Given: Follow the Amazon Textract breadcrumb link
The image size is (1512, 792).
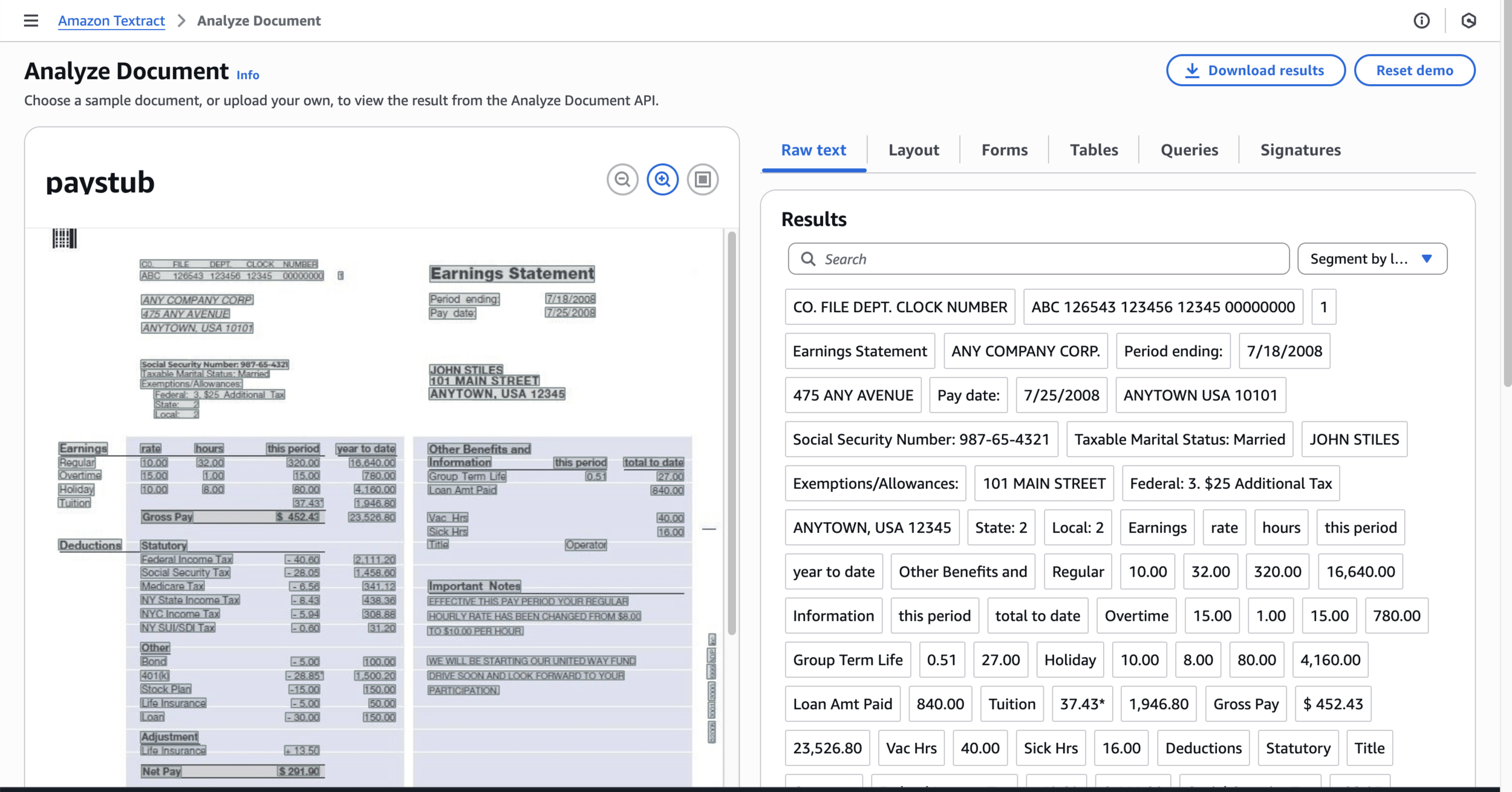Looking at the screenshot, I should 111,21.
